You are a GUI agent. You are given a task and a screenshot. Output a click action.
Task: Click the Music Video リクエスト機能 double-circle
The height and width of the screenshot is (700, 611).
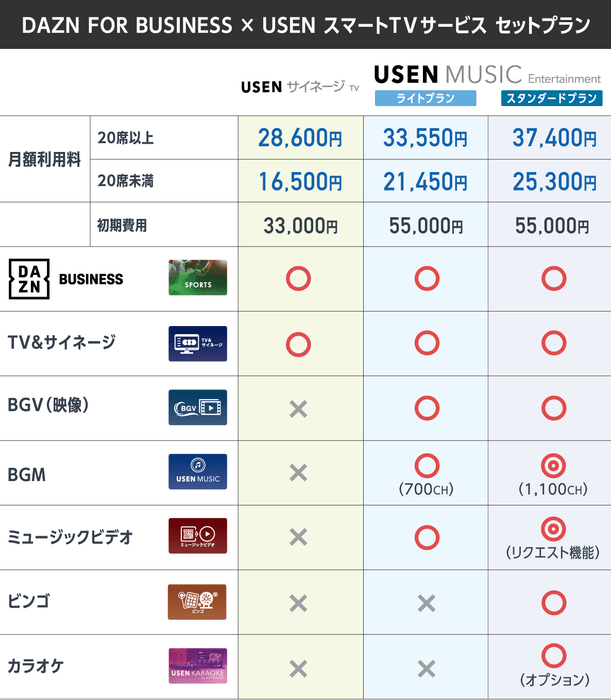[551, 529]
